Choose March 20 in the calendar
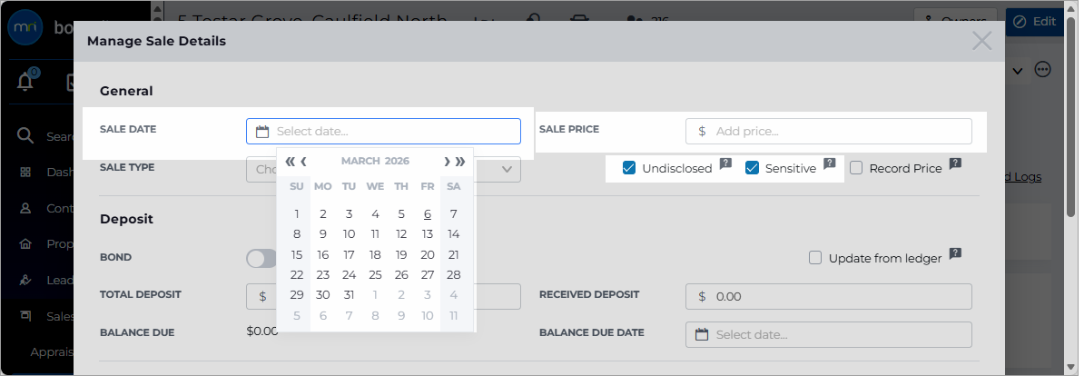The image size is (1080, 376). click(x=428, y=255)
